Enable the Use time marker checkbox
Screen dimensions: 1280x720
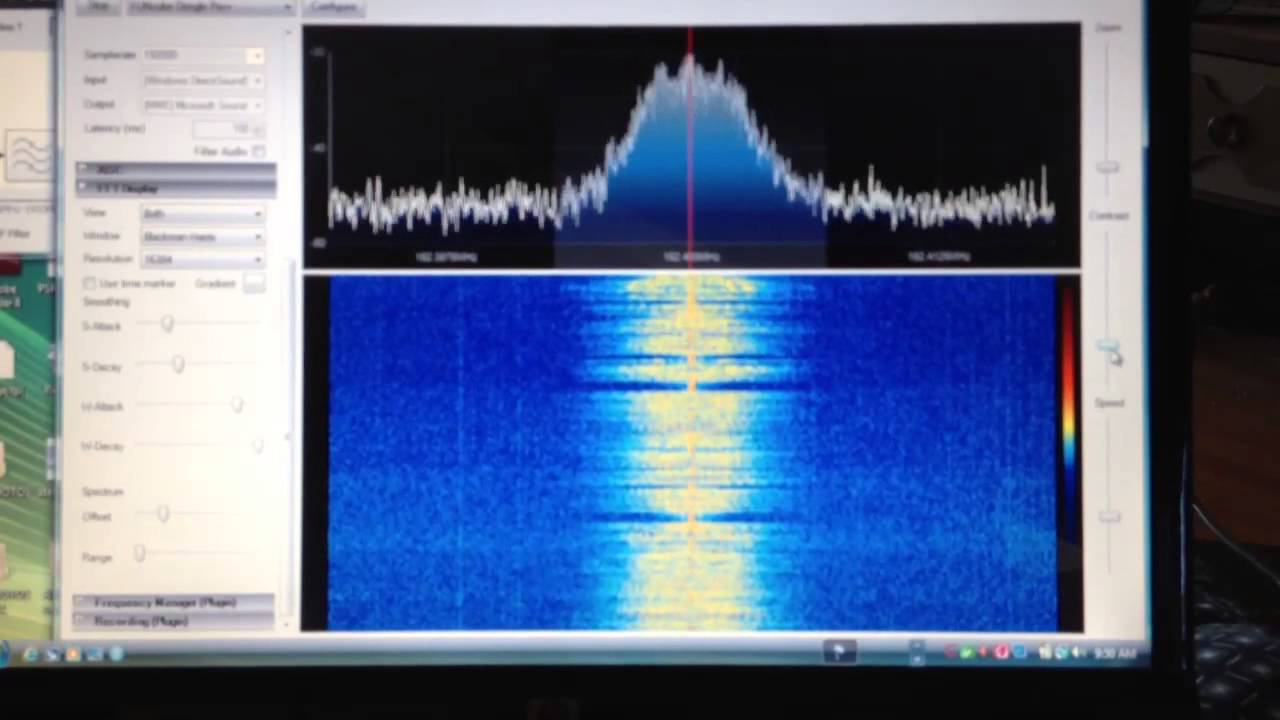[x=90, y=284]
